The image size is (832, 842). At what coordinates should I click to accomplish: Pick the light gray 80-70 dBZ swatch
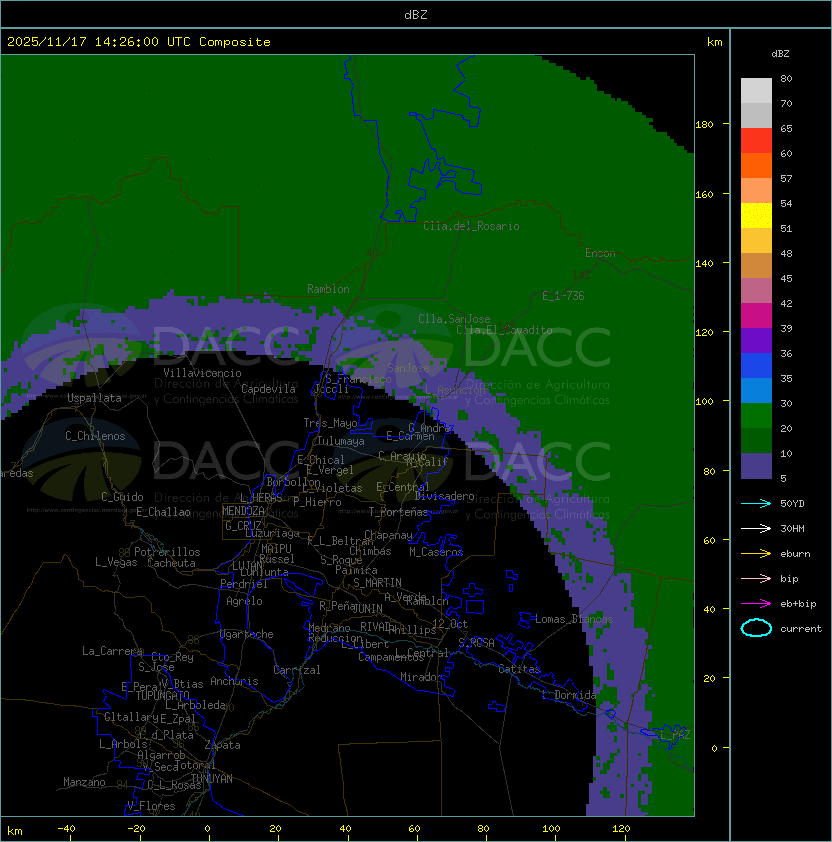756,90
